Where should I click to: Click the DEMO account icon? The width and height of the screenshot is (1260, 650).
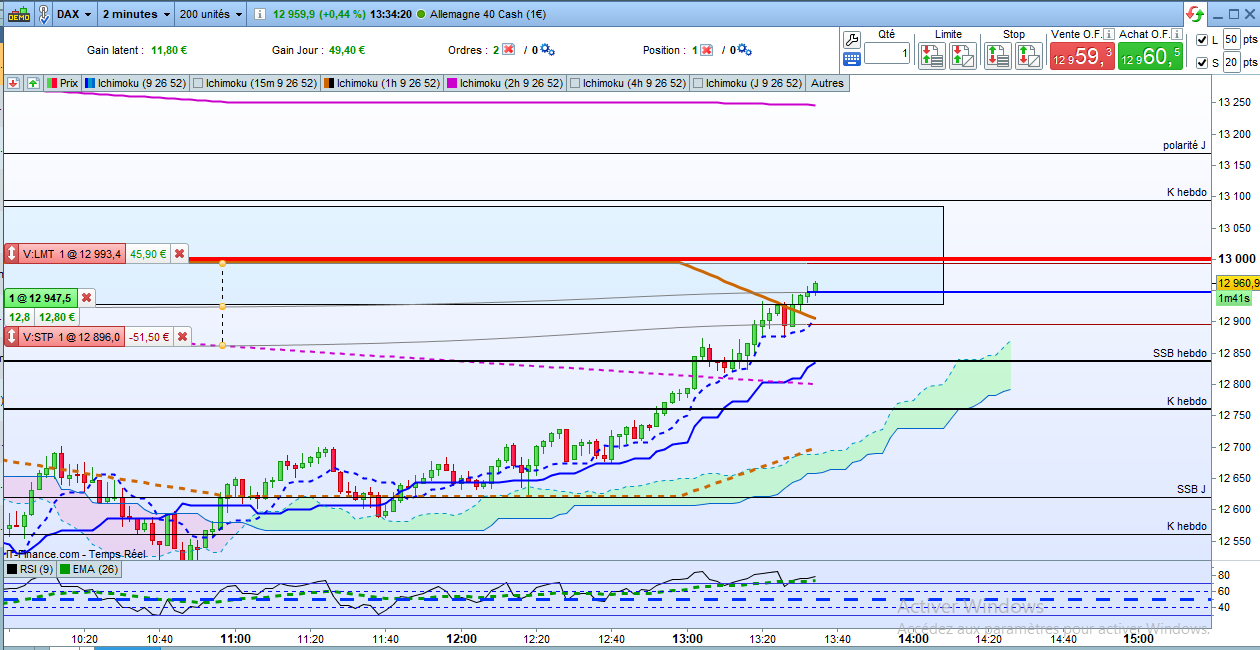19,14
